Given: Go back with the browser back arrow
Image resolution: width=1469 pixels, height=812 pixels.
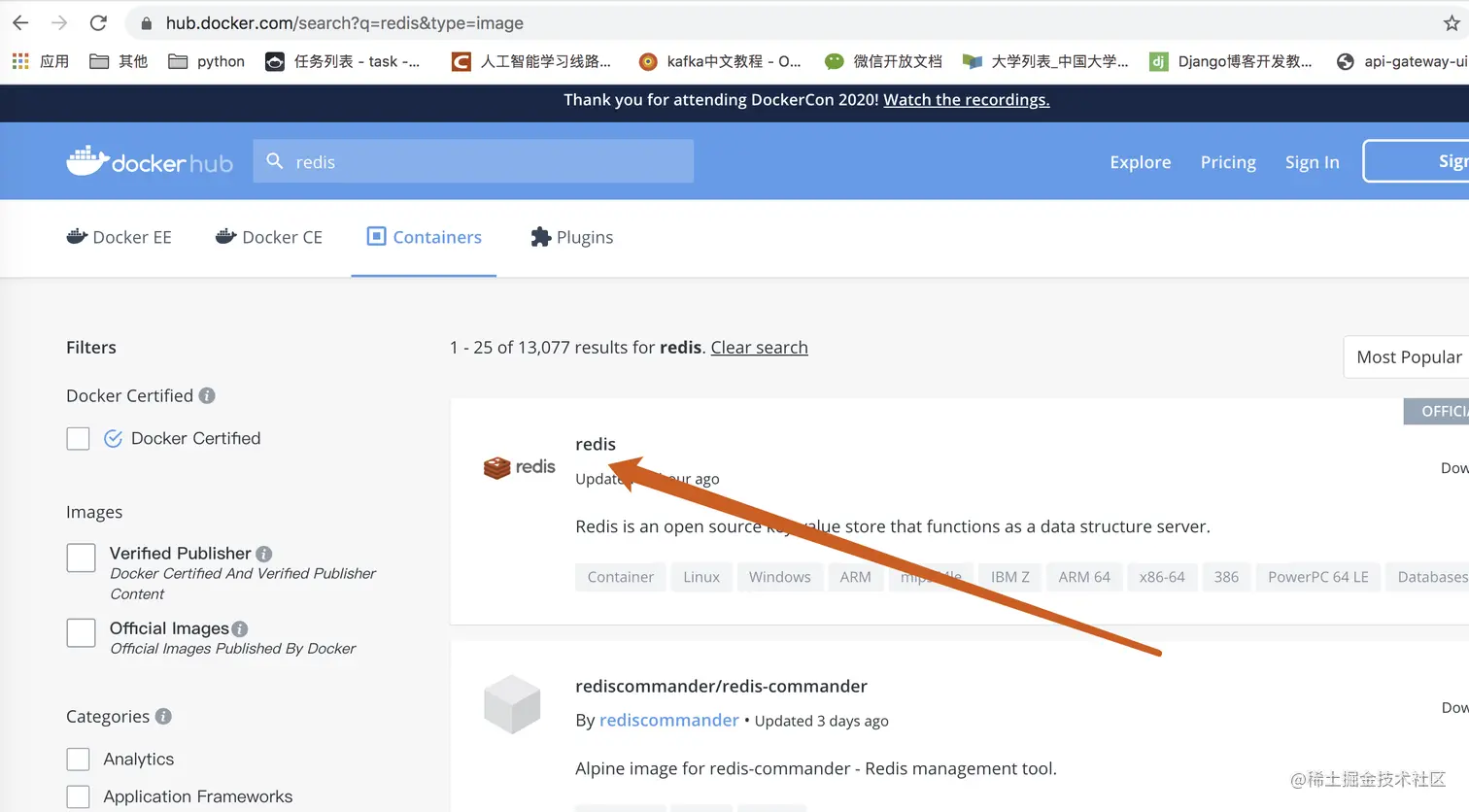Looking at the screenshot, I should (20, 22).
